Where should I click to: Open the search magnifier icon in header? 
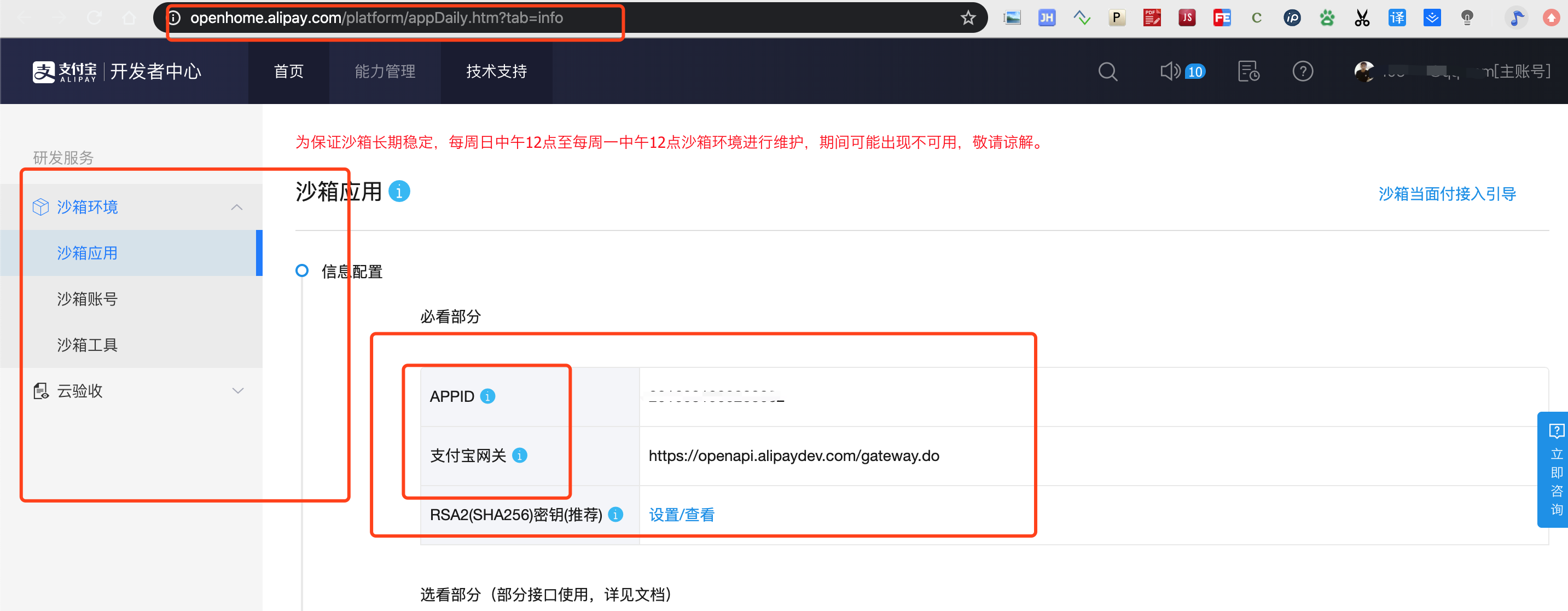tap(1107, 72)
